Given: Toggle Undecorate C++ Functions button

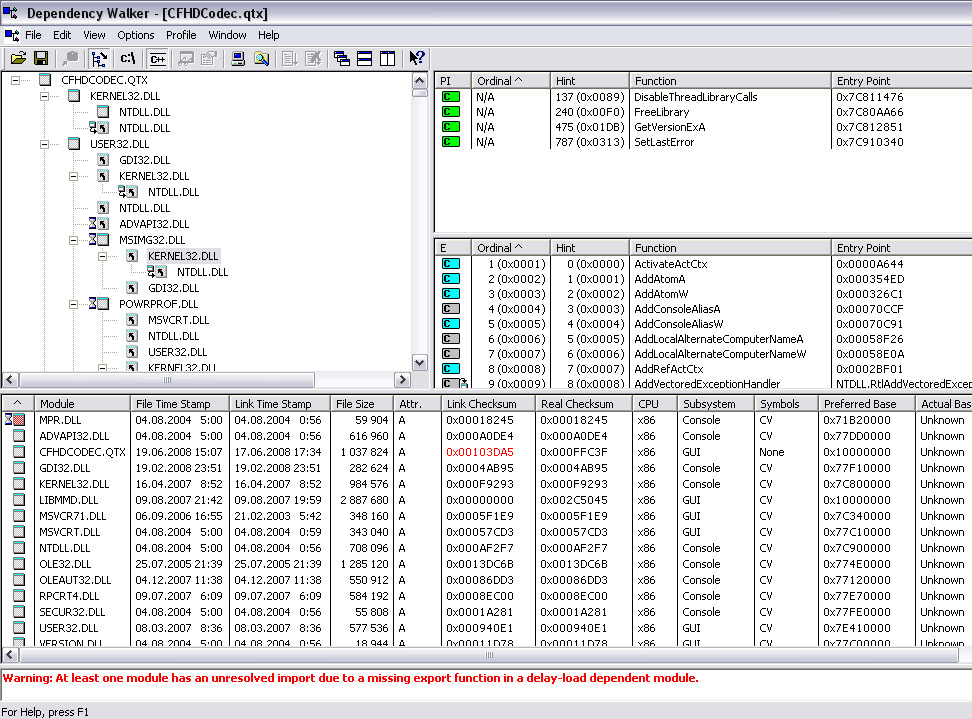Looking at the screenshot, I should (x=157, y=59).
